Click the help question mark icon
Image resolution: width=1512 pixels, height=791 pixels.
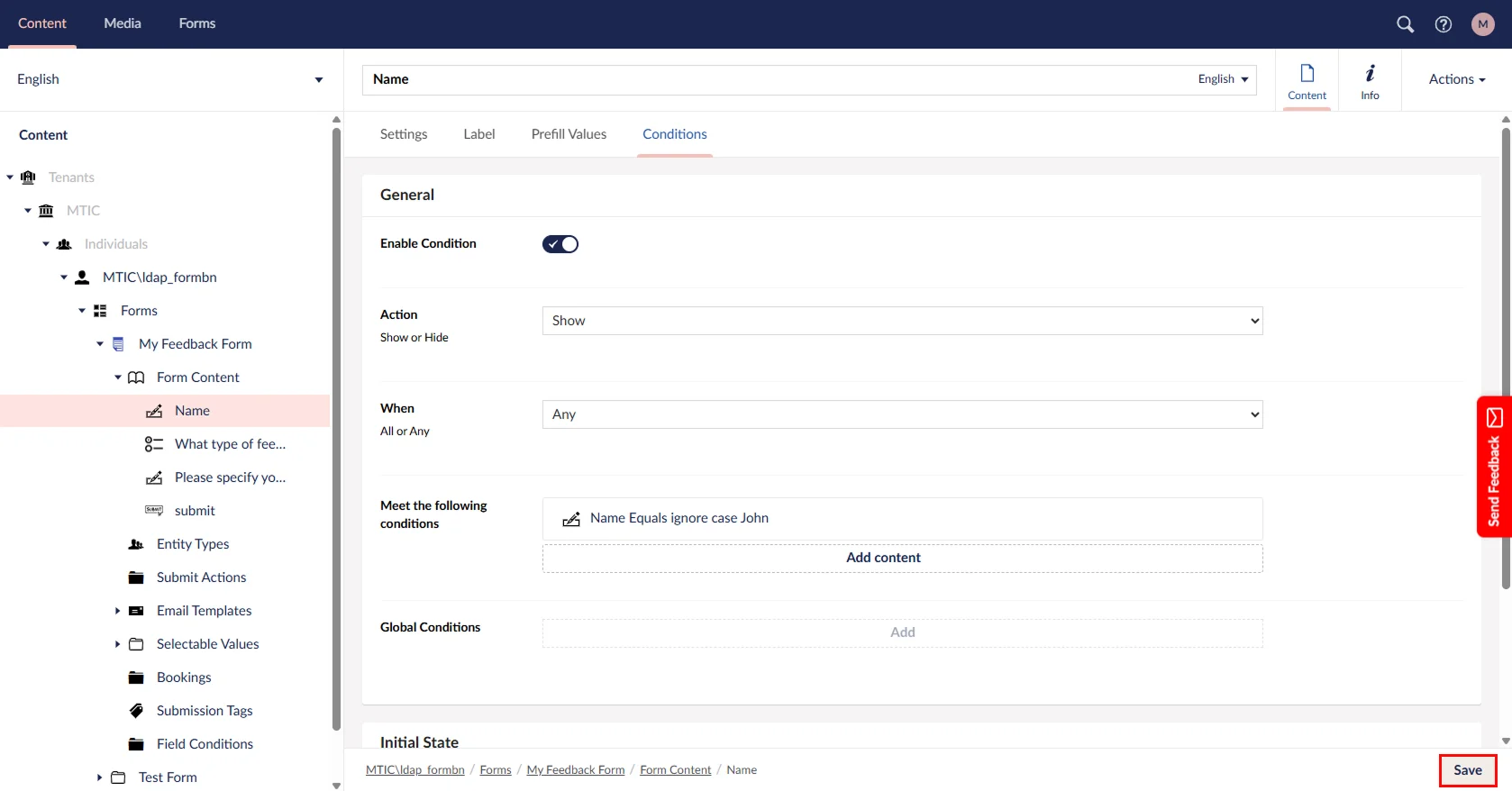(1443, 24)
